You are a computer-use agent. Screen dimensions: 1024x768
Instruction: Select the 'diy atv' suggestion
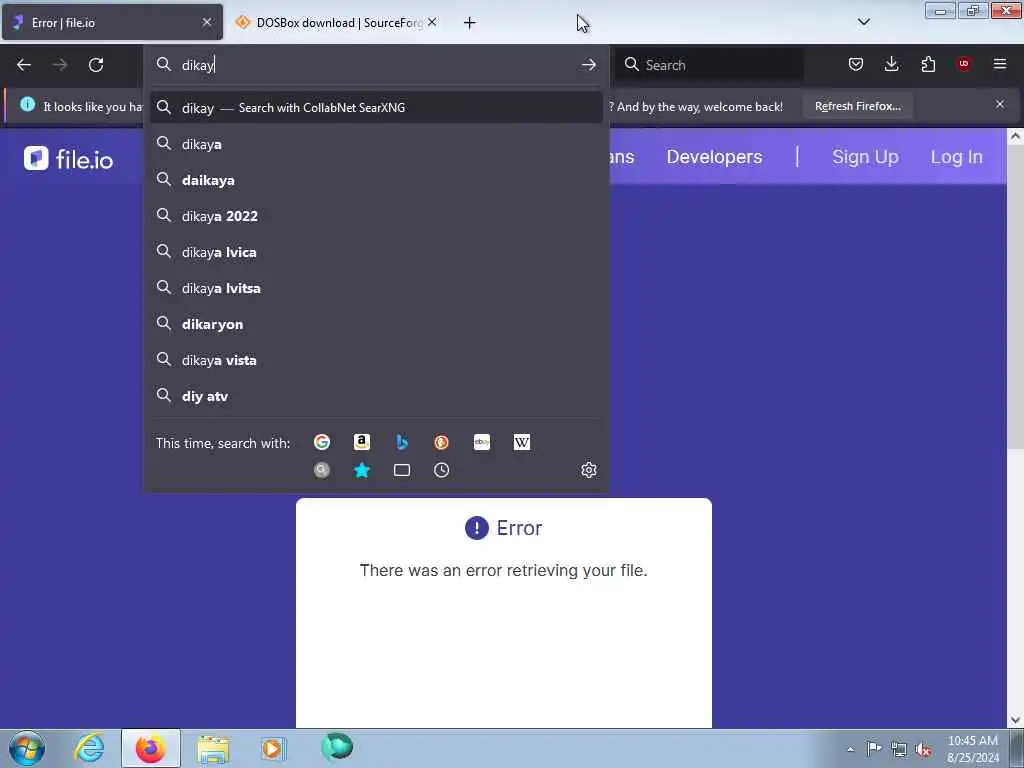tap(376, 396)
